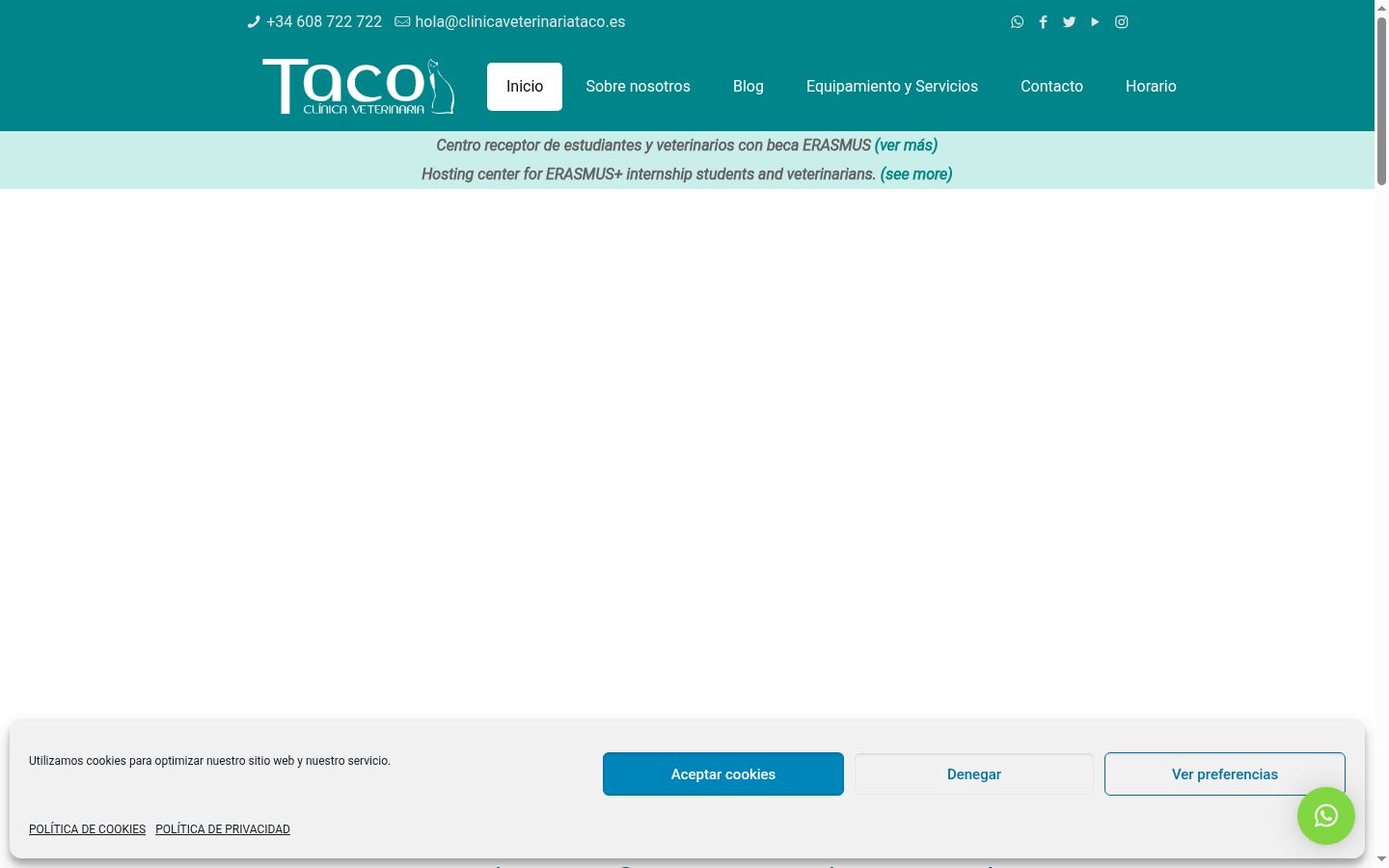Reject cookies with the Denegar button
The height and width of the screenshot is (868, 1389).
(974, 774)
